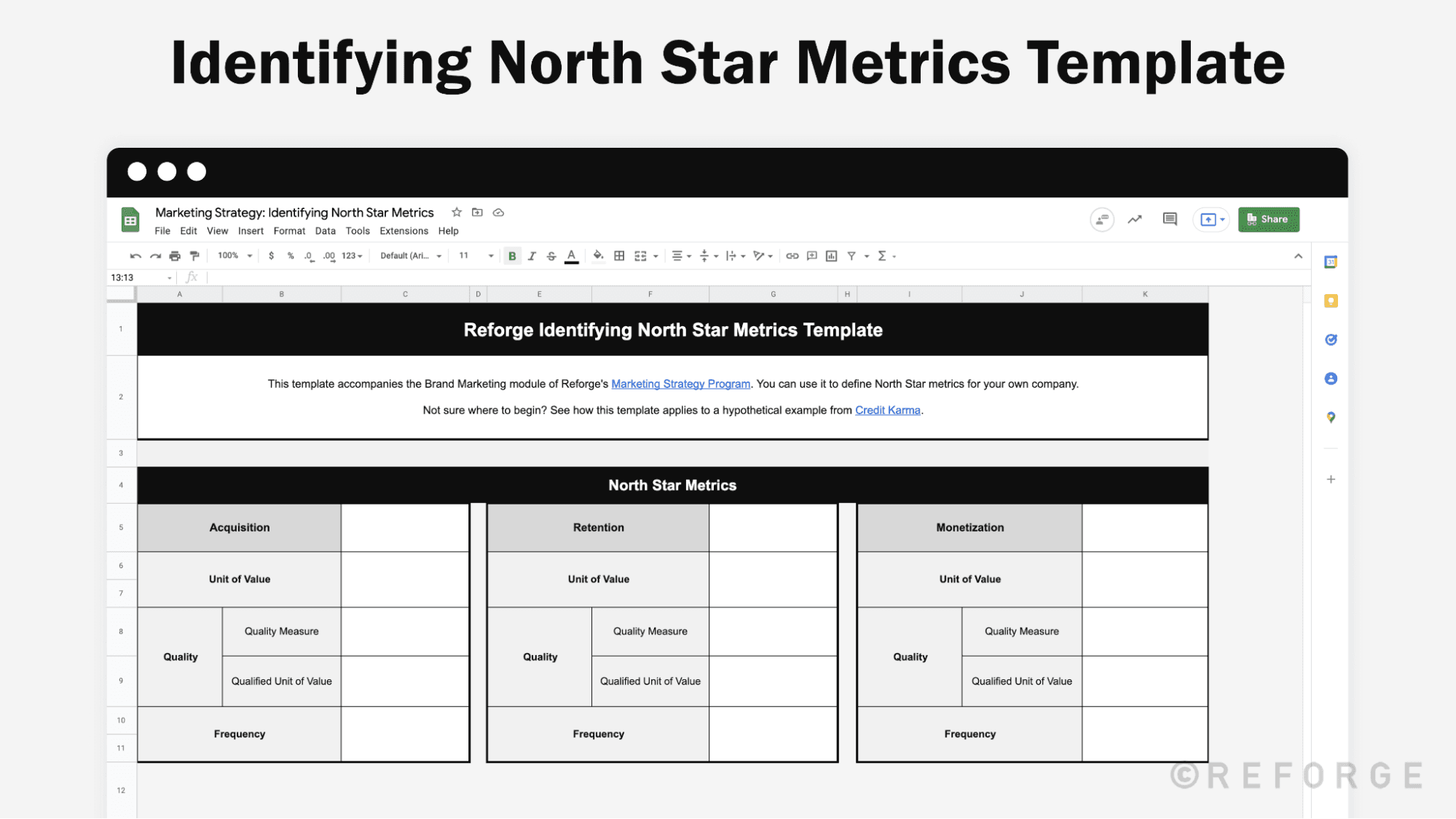Click the Insert chart icon
The image size is (1456, 819).
(831, 256)
